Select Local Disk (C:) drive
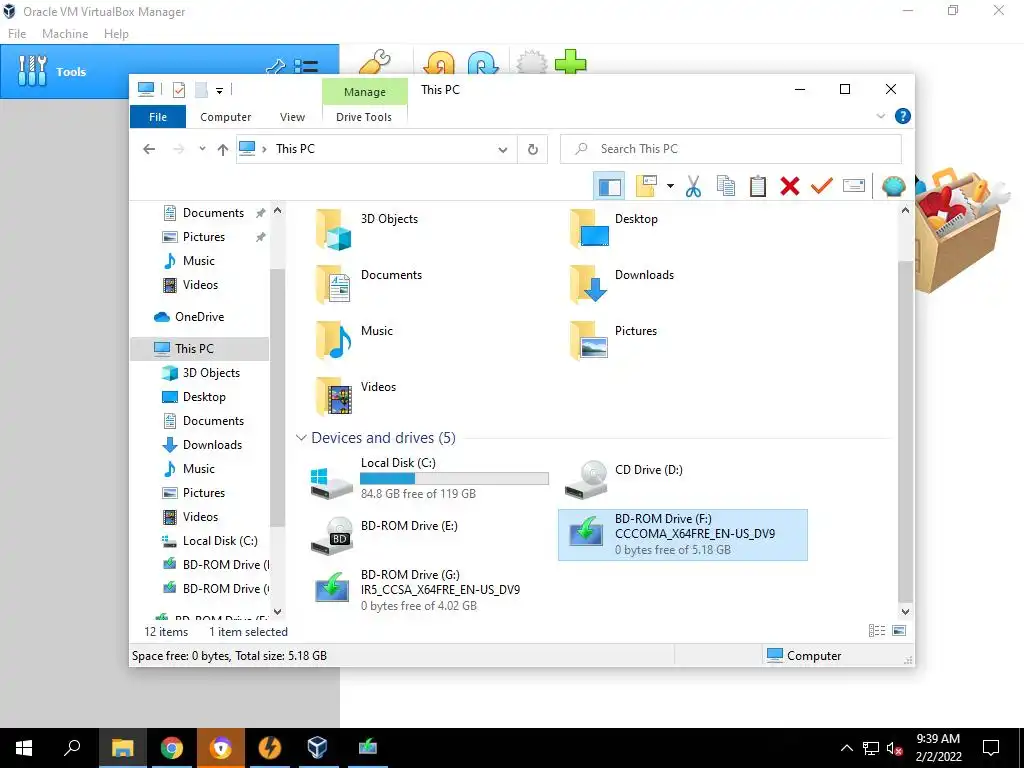 point(428,479)
